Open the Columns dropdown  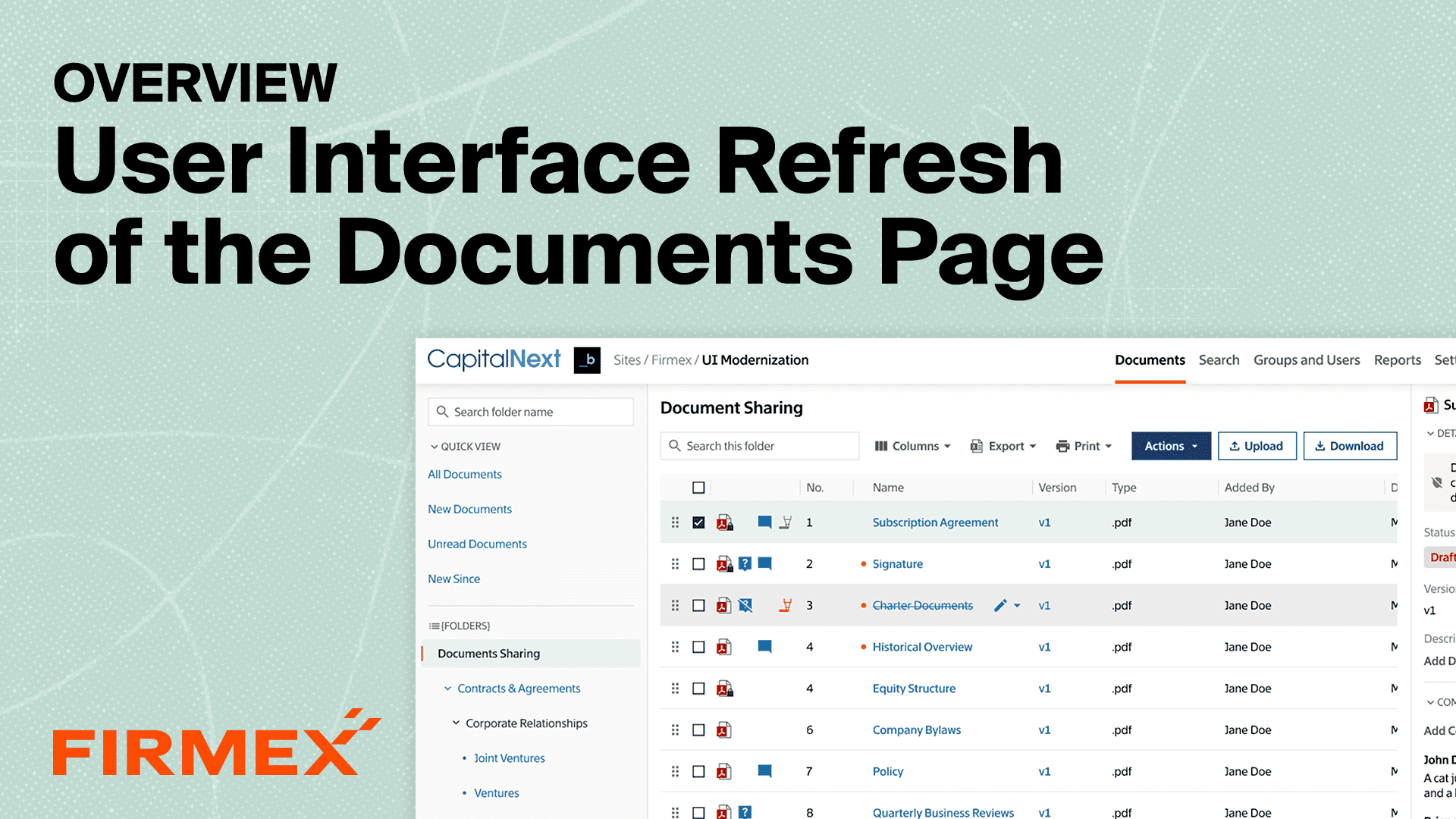pyautogui.click(x=912, y=446)
